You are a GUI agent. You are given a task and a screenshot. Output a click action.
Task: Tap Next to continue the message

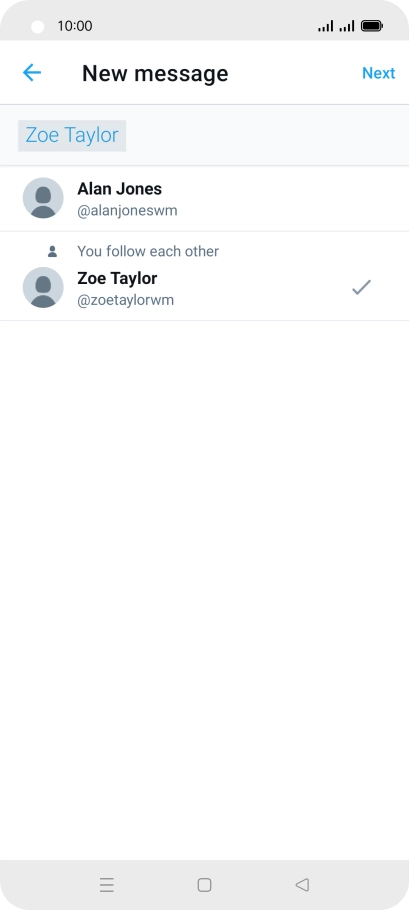click(378, 73)
